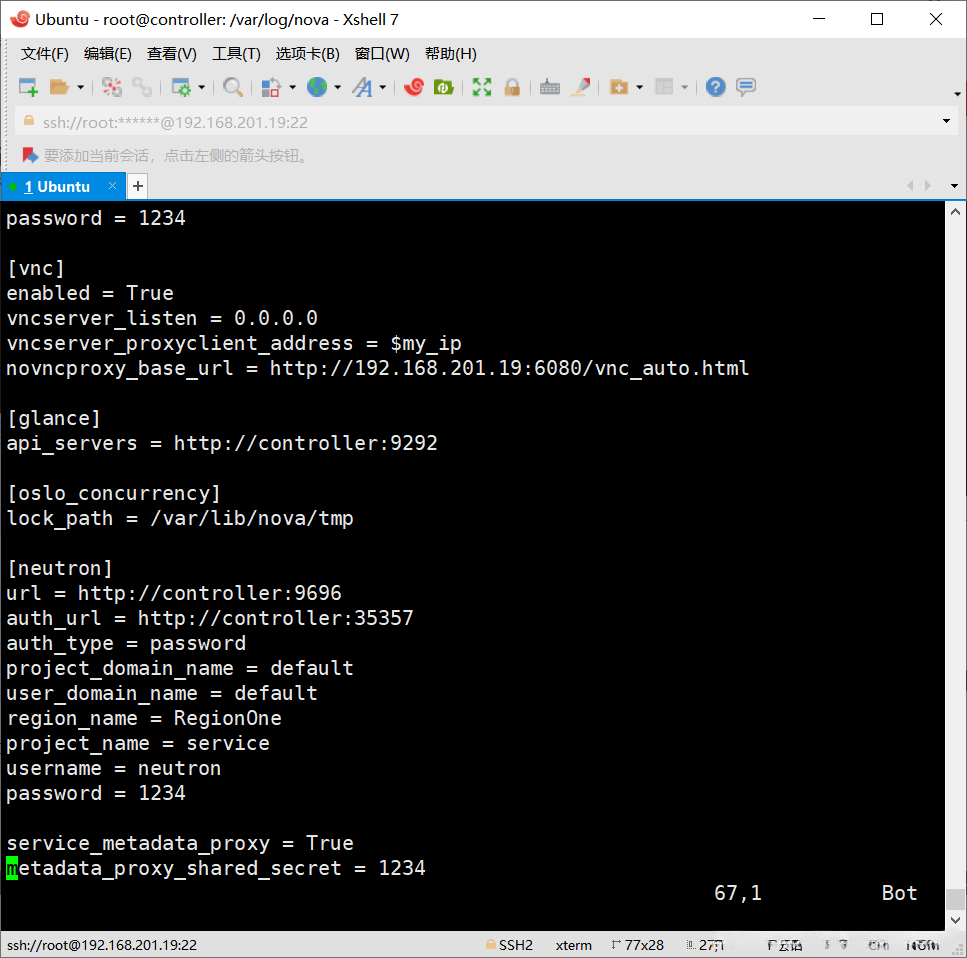Viewport: 967px width, 958px height.
Task: Toggle full screen mode icon
Action: (x=482, y=87)
